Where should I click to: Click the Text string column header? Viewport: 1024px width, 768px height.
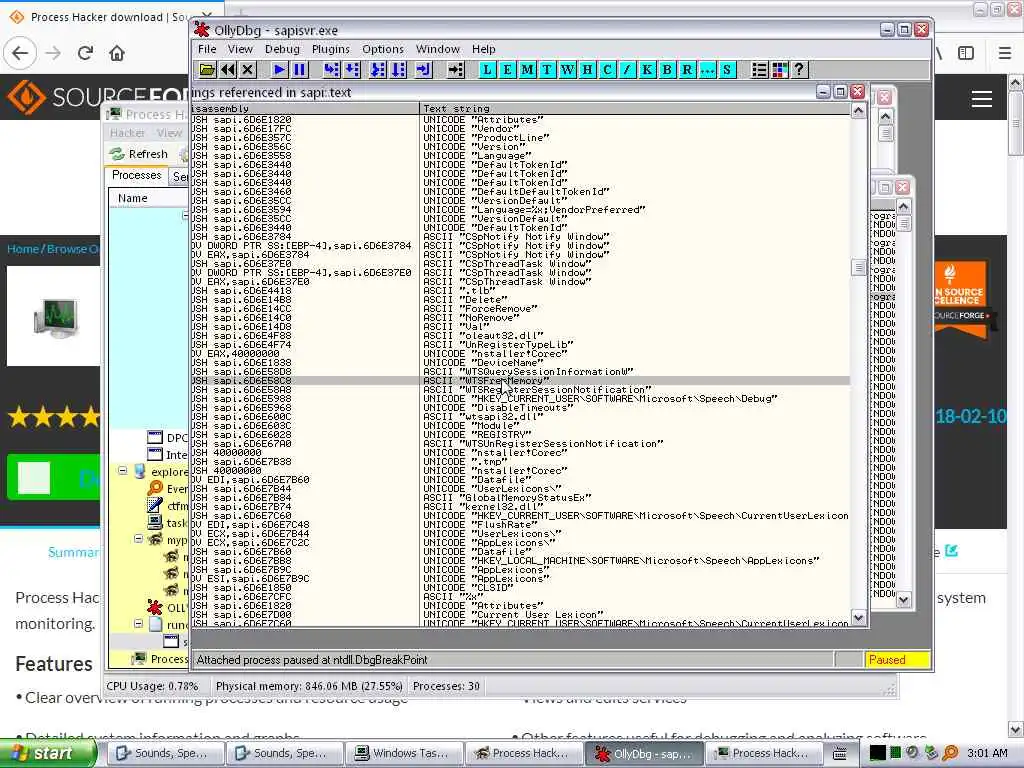633,108
